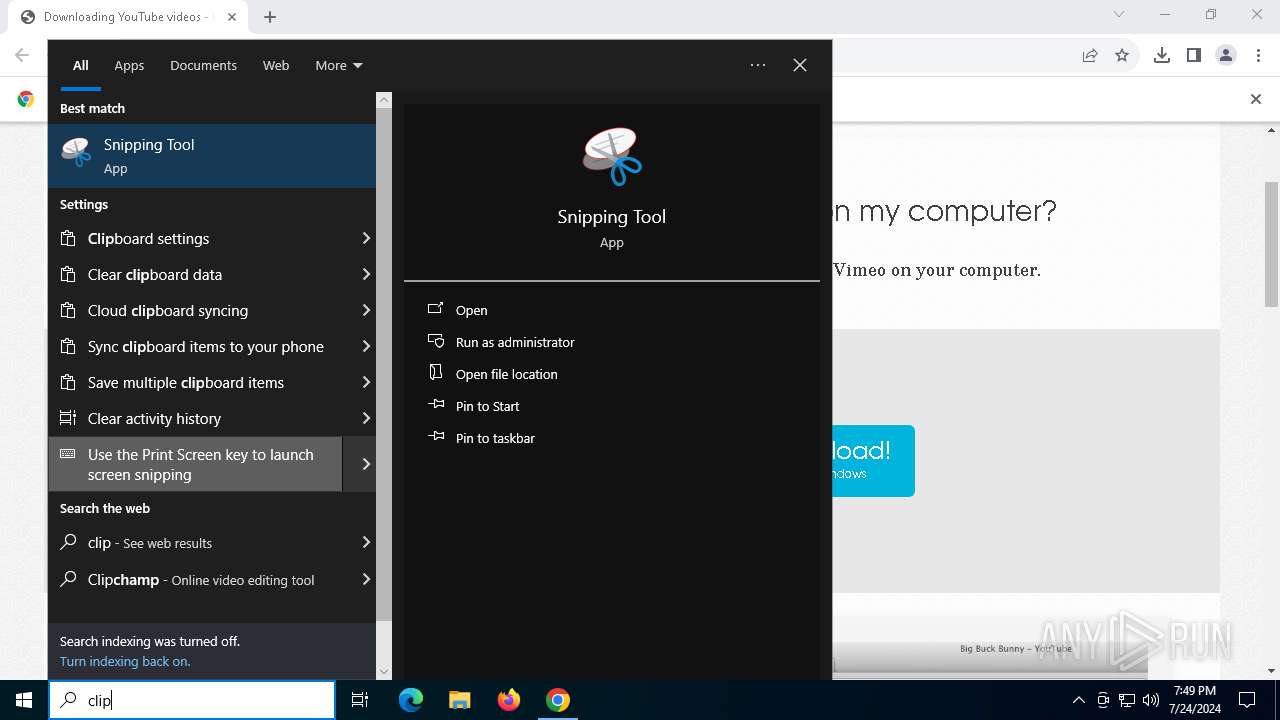Click the Clear activity history icon
Screen dimensions: 1280x720
point(68,418)
